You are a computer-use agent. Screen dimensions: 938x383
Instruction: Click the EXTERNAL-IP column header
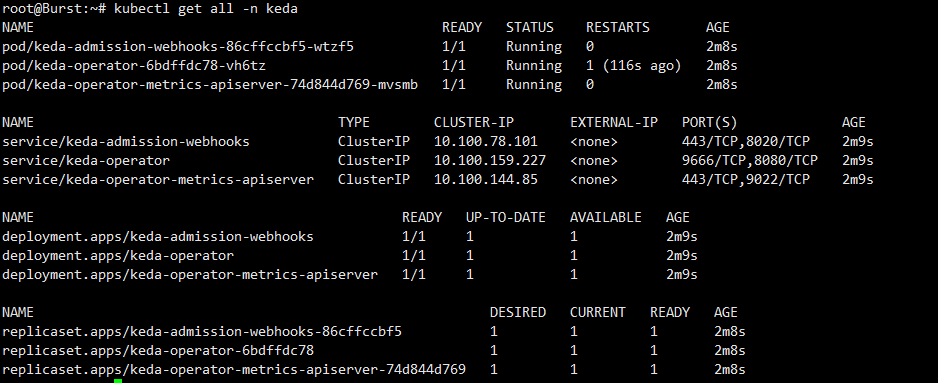click(614, 123)
